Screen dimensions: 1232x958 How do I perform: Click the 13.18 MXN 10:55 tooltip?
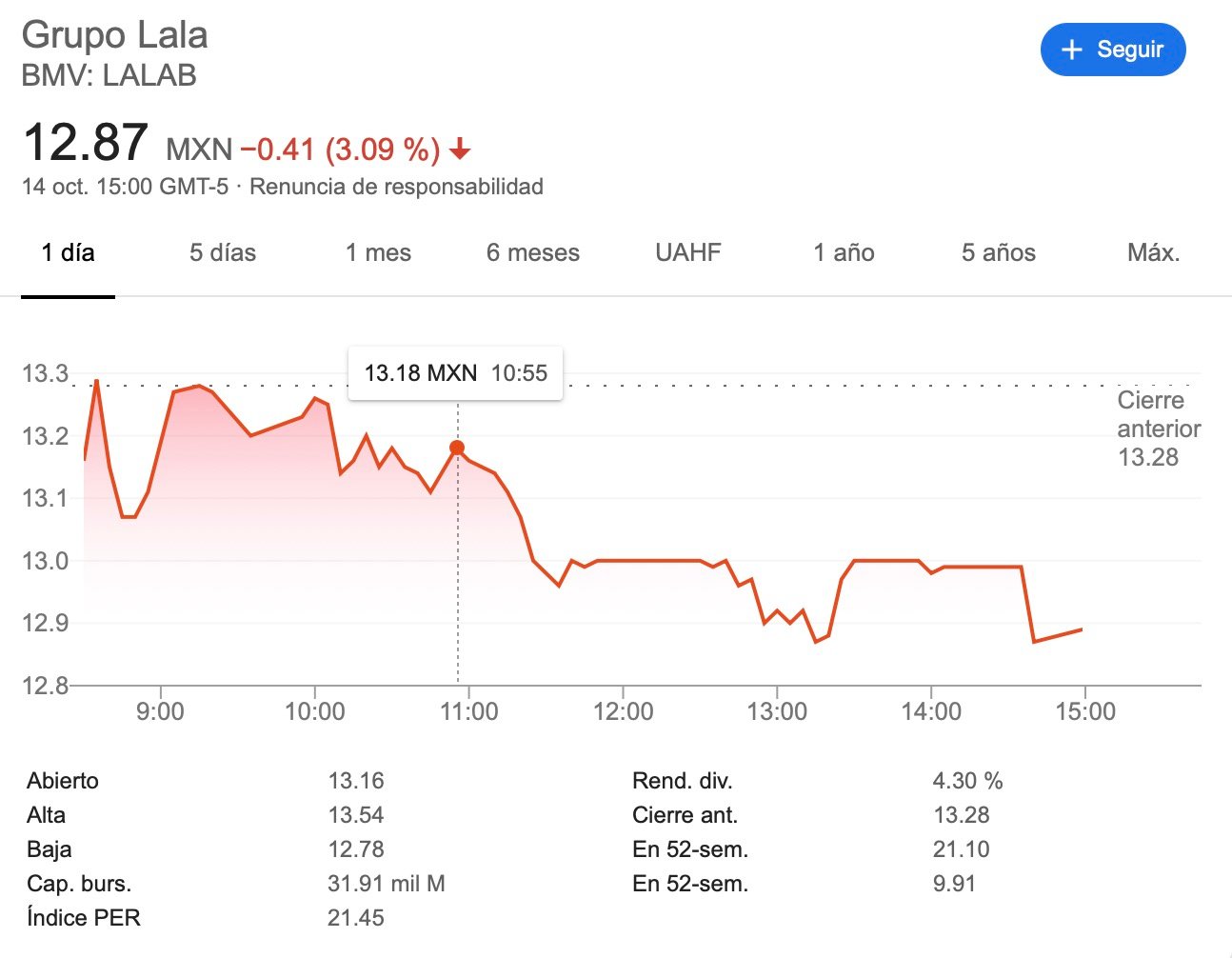455,373
